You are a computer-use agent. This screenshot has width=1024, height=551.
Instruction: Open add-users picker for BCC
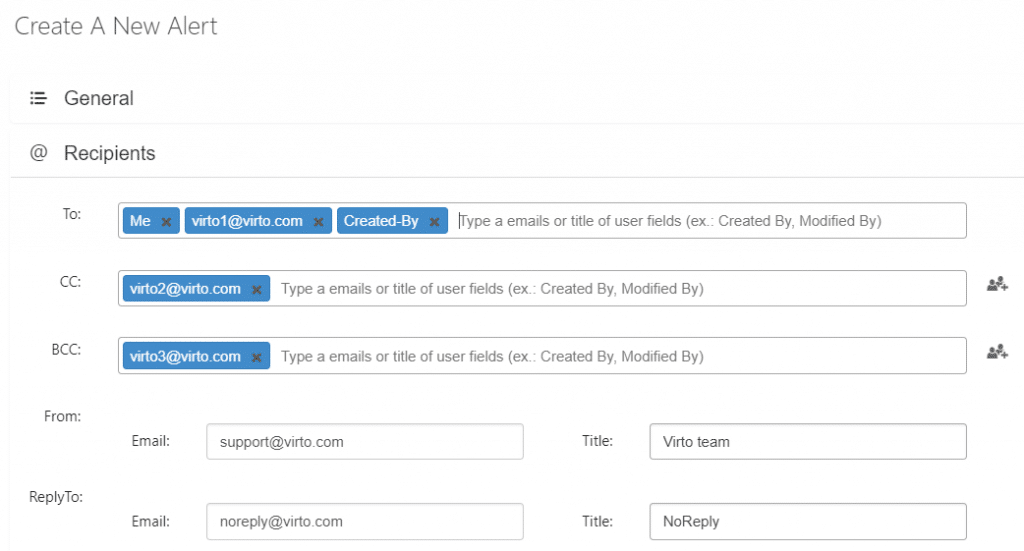pyautogui.click(x=997, y=352)
